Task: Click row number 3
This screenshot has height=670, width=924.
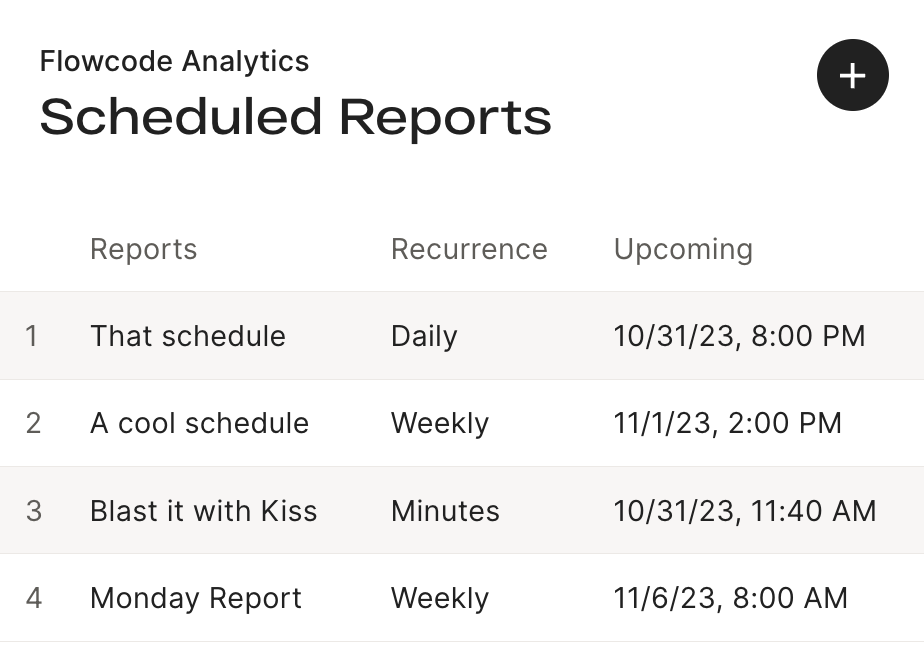Action: click(x=34, y=511)
